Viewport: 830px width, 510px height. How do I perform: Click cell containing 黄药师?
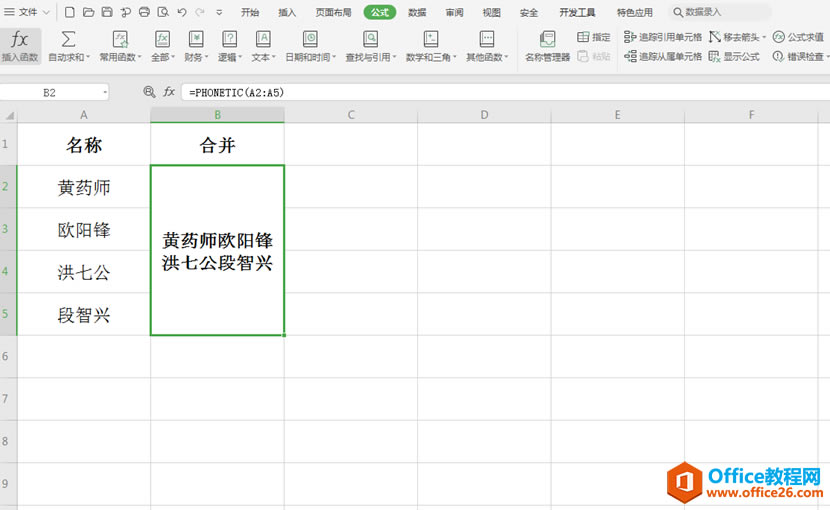(x=84, y=187)
